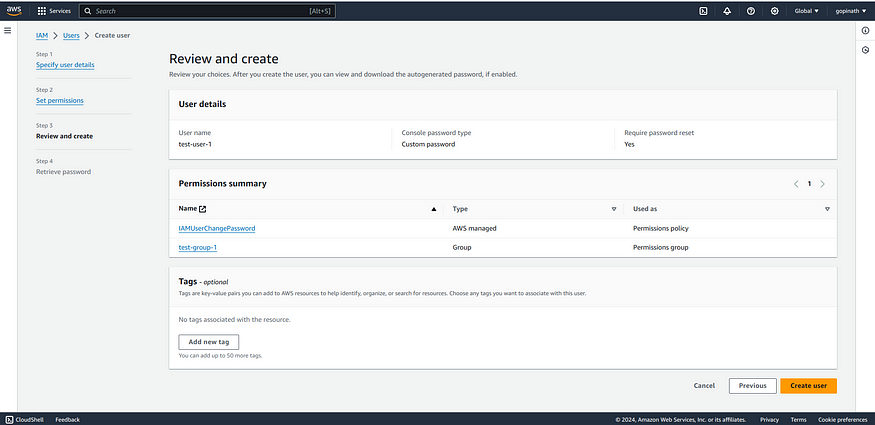Screen dimensions: 875x425
Task: Click the AWS managed type cell
Action: [x=474, y=228]
